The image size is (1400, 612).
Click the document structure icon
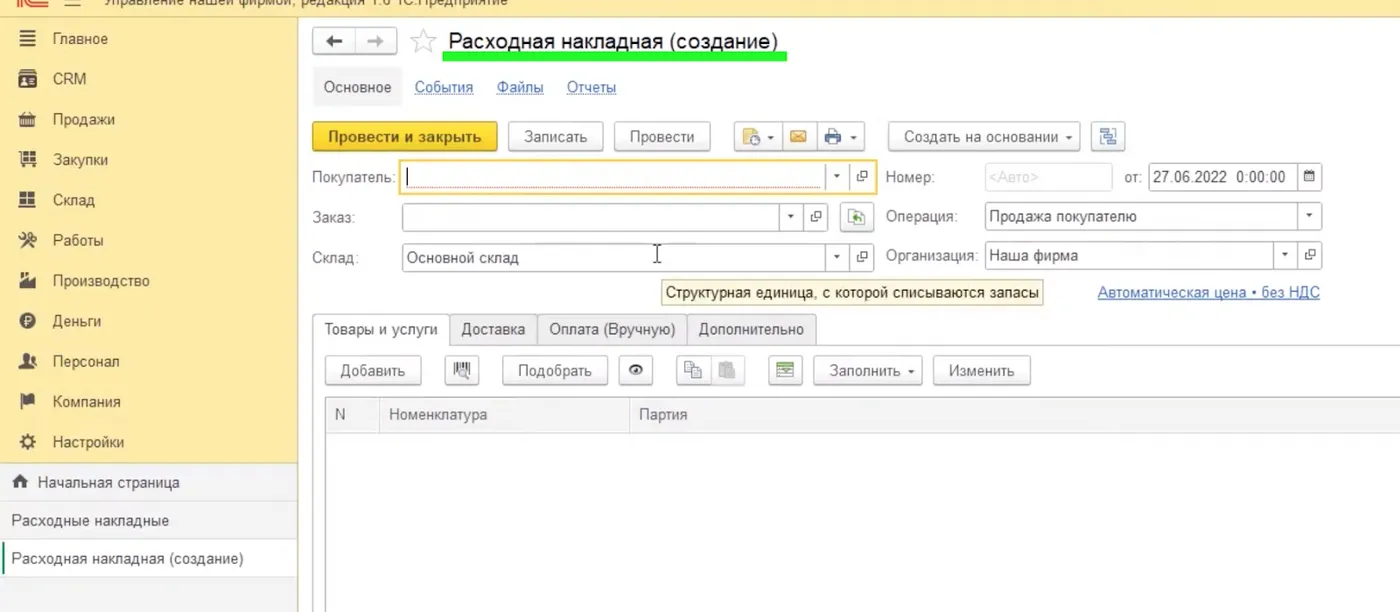(x=1108, y=137)
